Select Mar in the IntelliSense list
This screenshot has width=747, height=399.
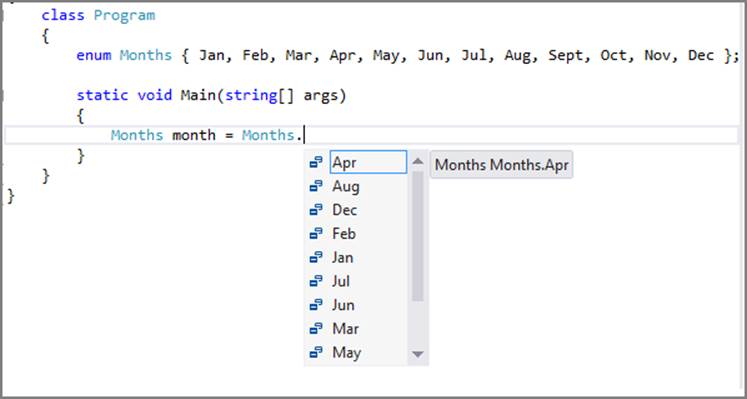pos(345,329)
